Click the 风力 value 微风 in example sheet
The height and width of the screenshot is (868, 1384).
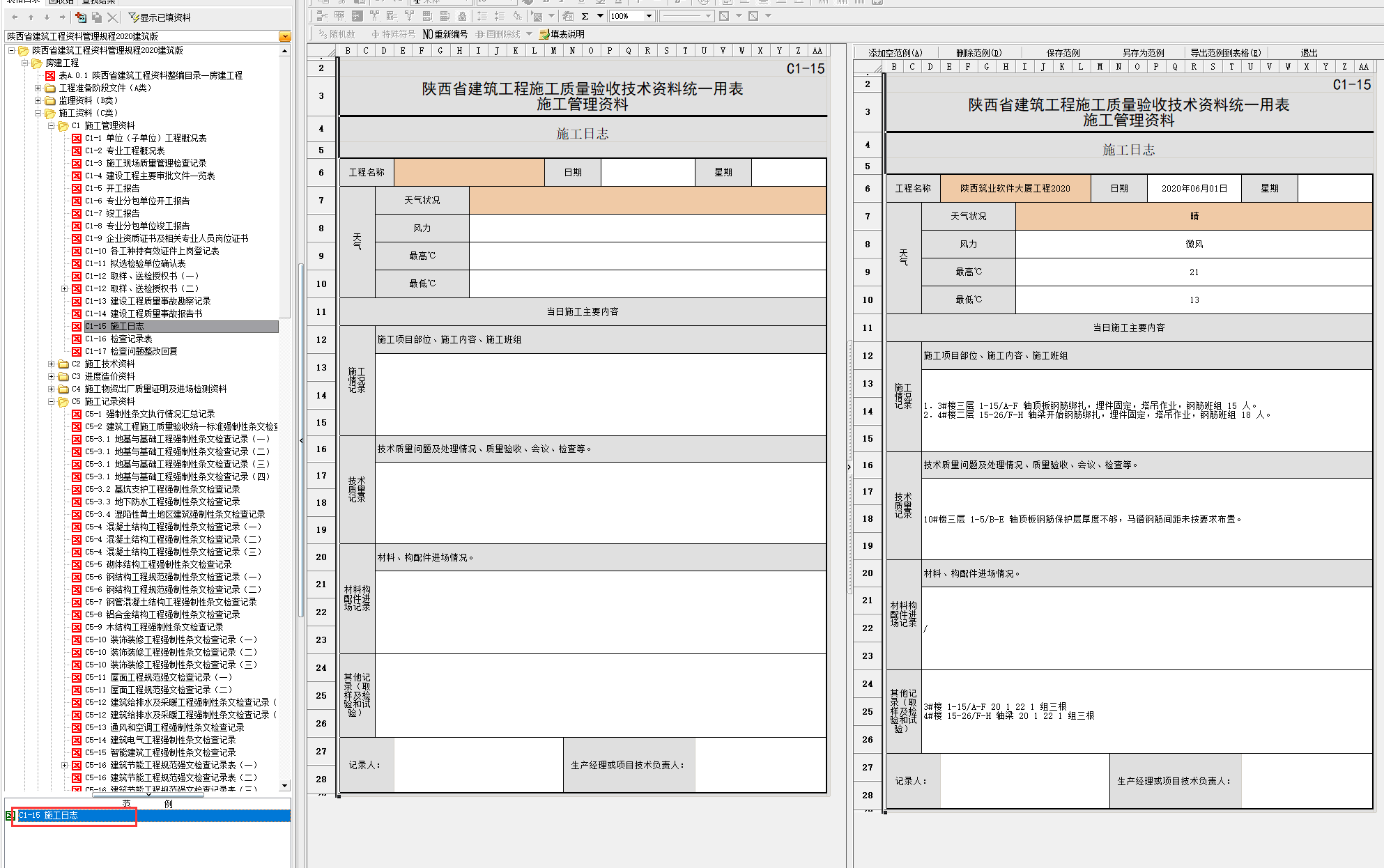(x=1194, y=244)
